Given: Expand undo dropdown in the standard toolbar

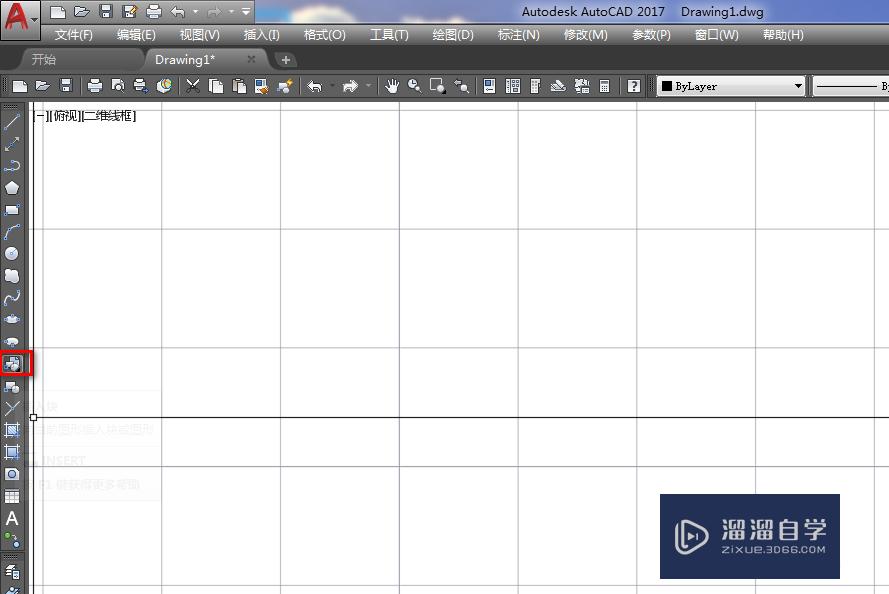Looking at the screenshot, I should [332, 86].
